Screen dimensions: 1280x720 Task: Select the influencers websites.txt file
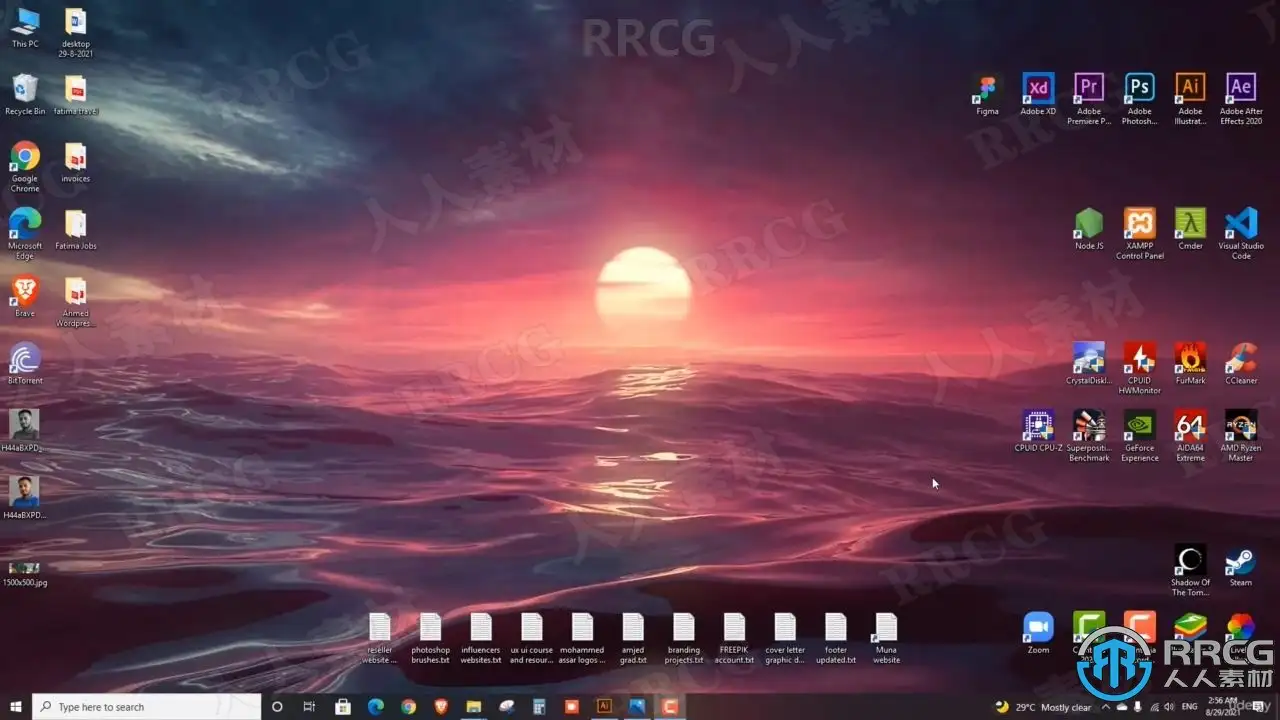[x=481, y=638]
